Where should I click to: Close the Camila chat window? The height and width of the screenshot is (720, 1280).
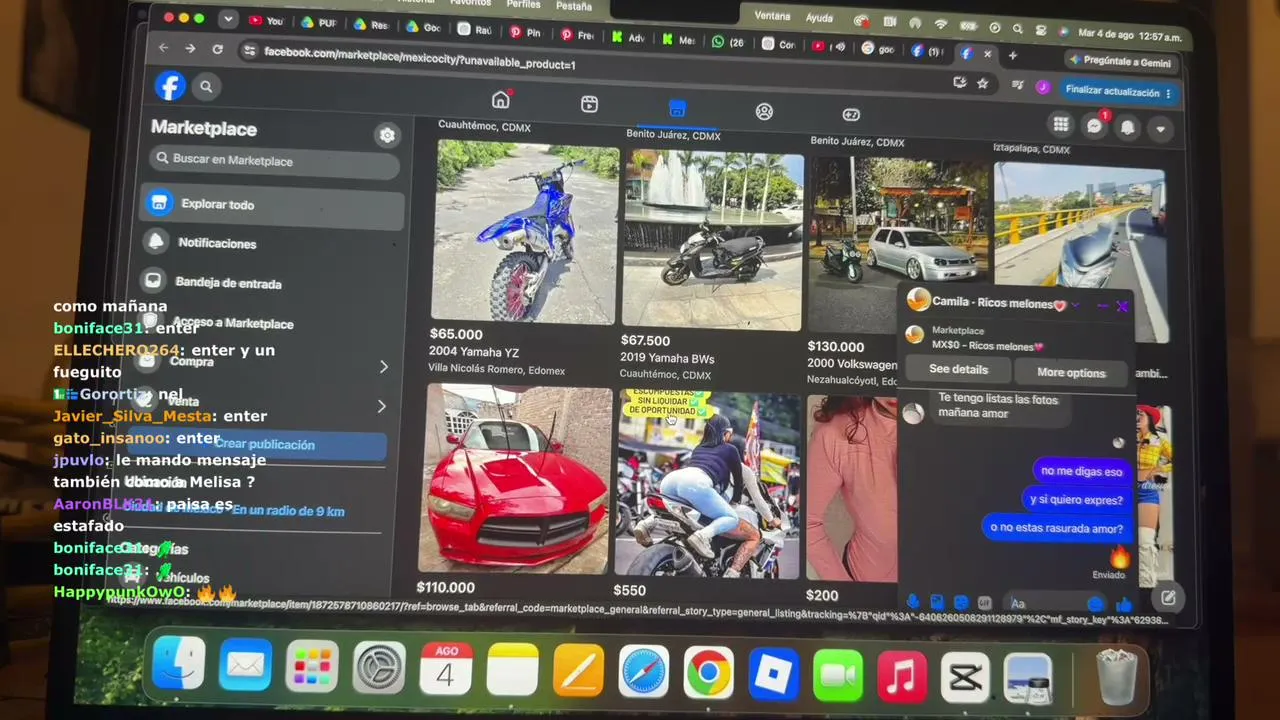[x=1122, y=306]
